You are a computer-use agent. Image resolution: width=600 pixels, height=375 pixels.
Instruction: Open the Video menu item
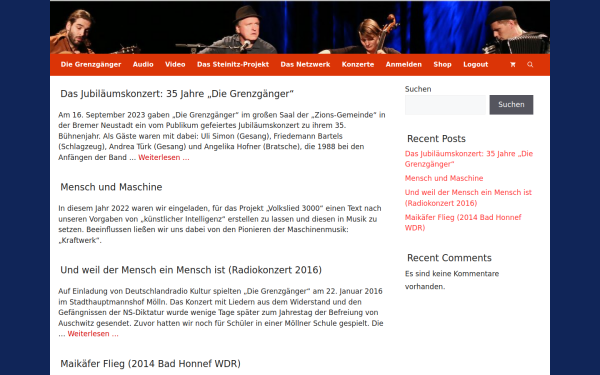click(x=175, y=65)
